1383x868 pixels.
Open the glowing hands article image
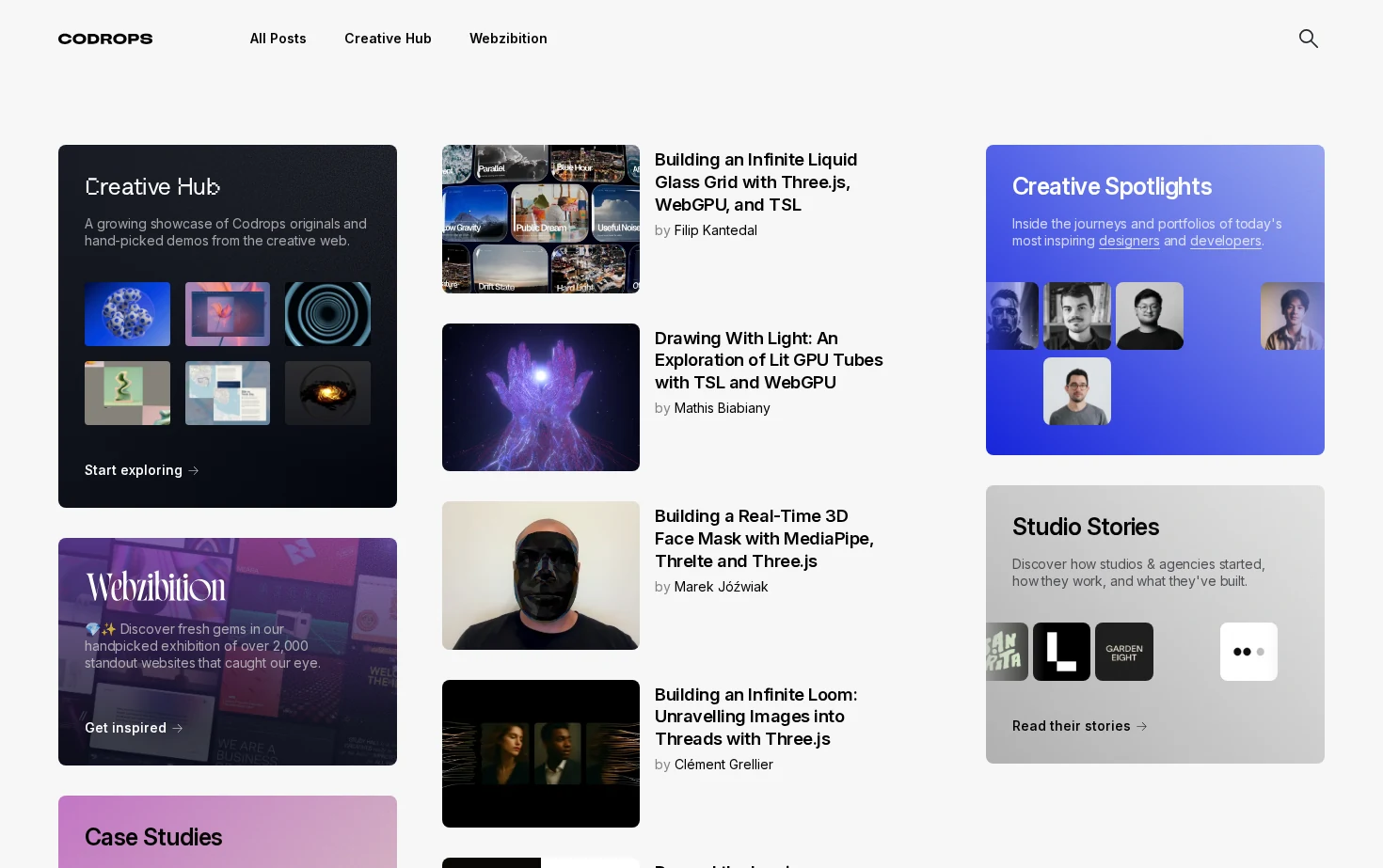point(541,397)
